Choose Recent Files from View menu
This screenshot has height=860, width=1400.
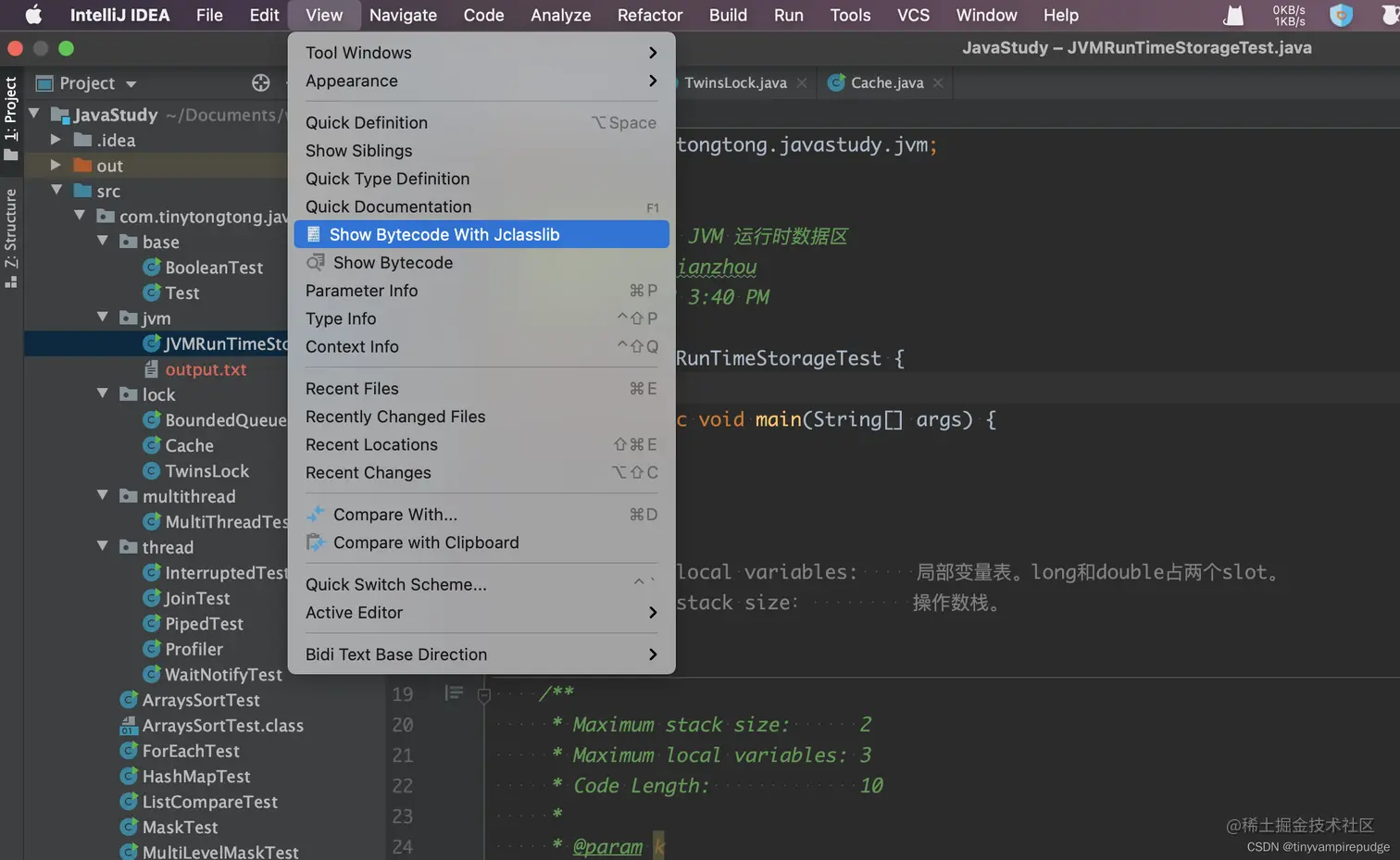352,389
